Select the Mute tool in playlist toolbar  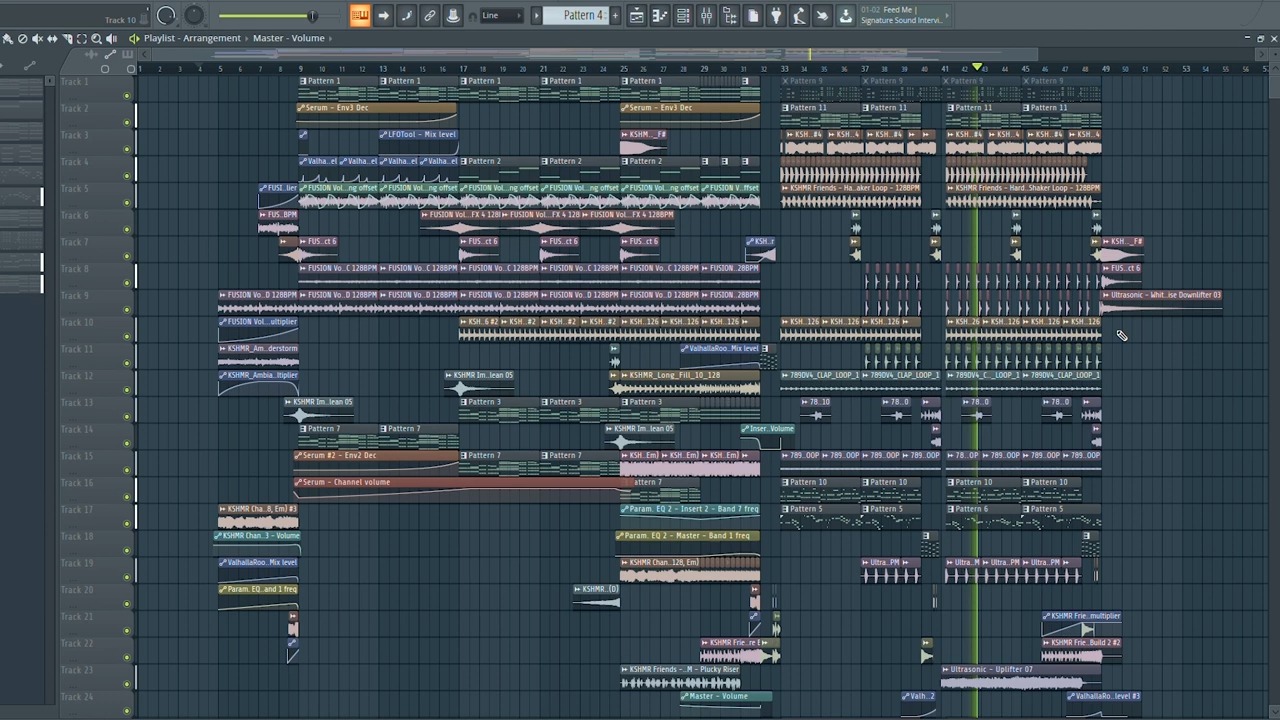point(37,38)
